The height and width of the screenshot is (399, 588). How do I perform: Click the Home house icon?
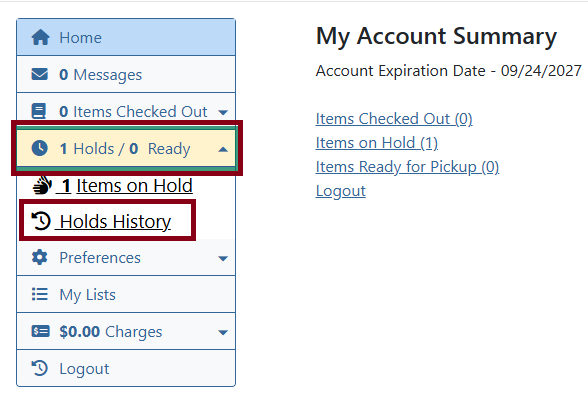(40, 38)
